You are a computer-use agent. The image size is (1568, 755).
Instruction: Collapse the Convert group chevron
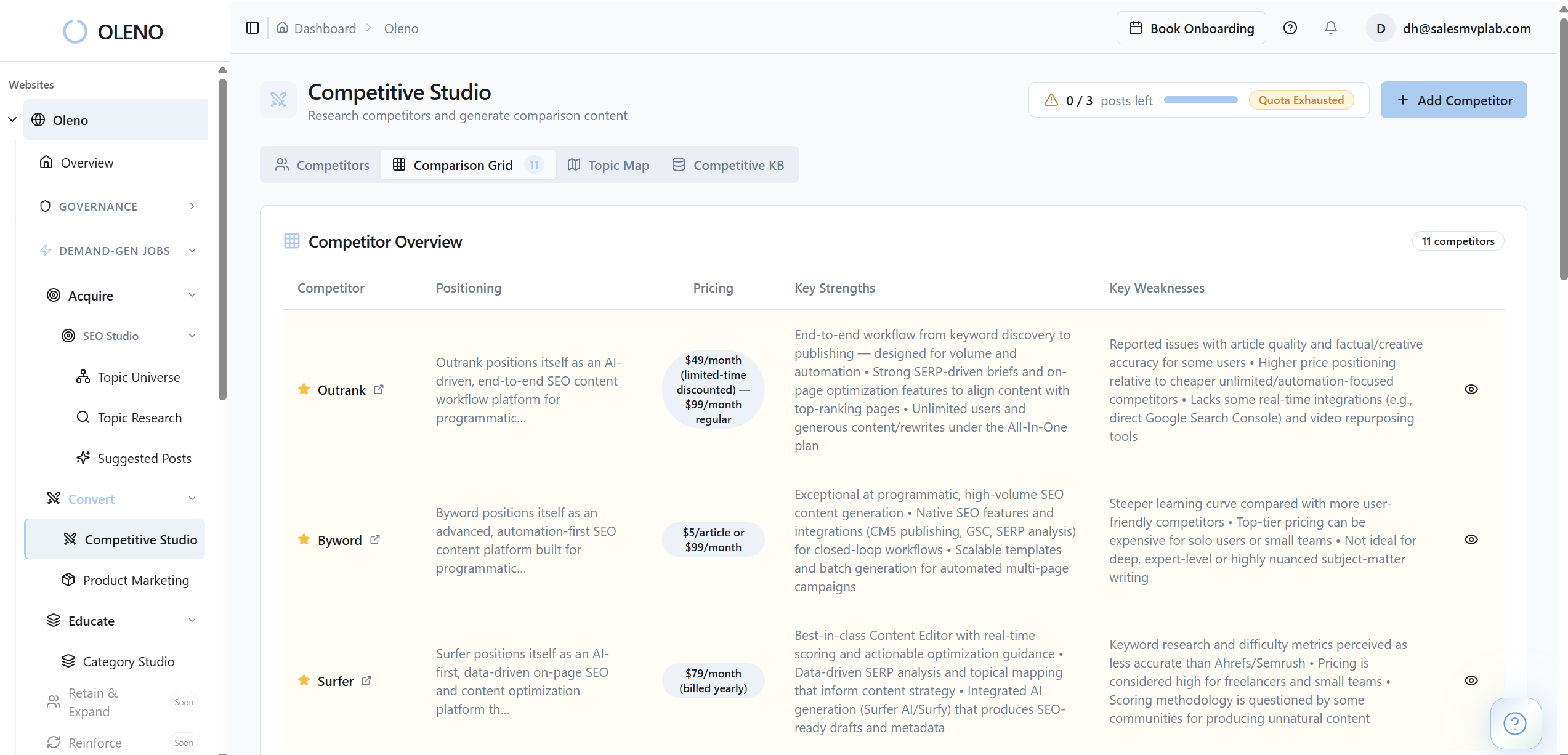tap(192, 498)
